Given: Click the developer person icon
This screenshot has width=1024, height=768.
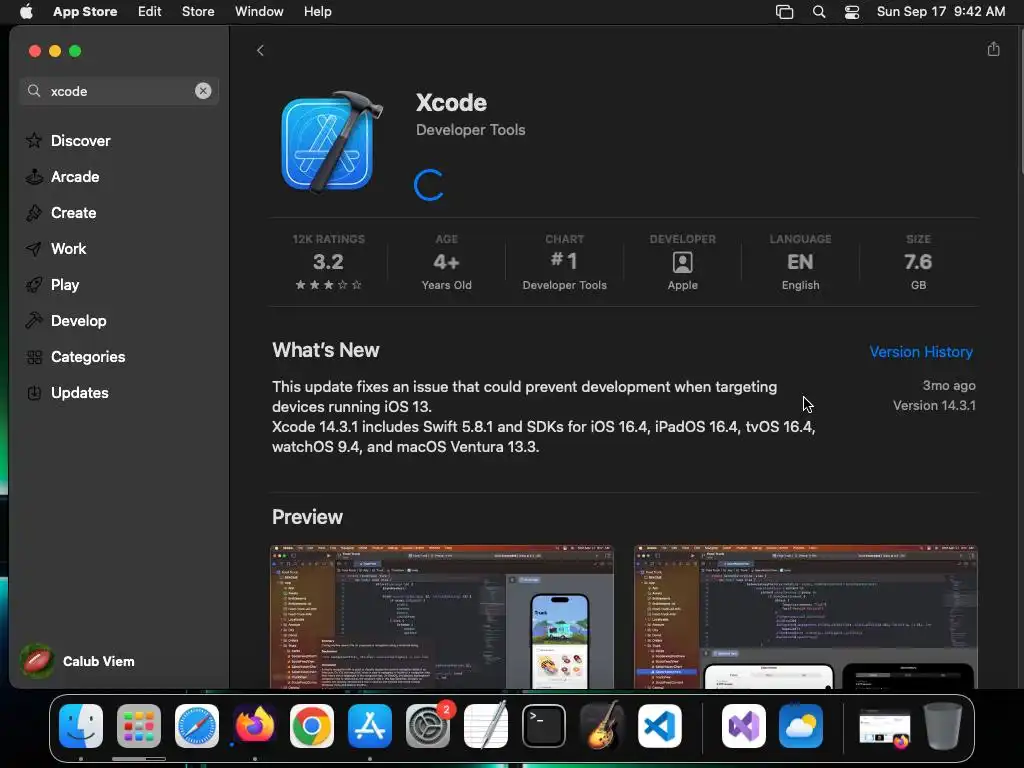Looking at the screenshot, I should tap(682, 263).
